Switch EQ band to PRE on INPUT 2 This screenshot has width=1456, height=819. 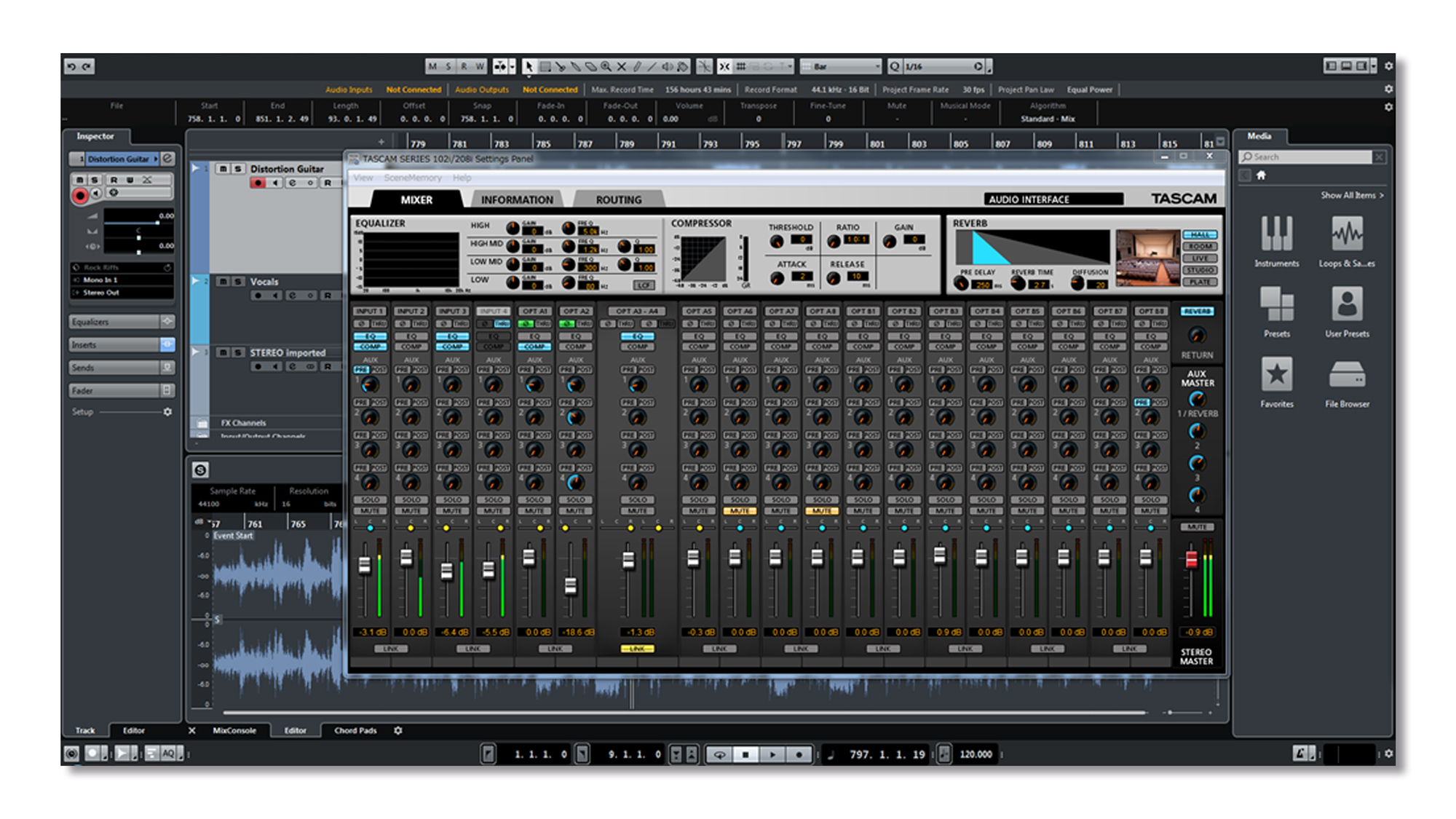click(404, 370)
